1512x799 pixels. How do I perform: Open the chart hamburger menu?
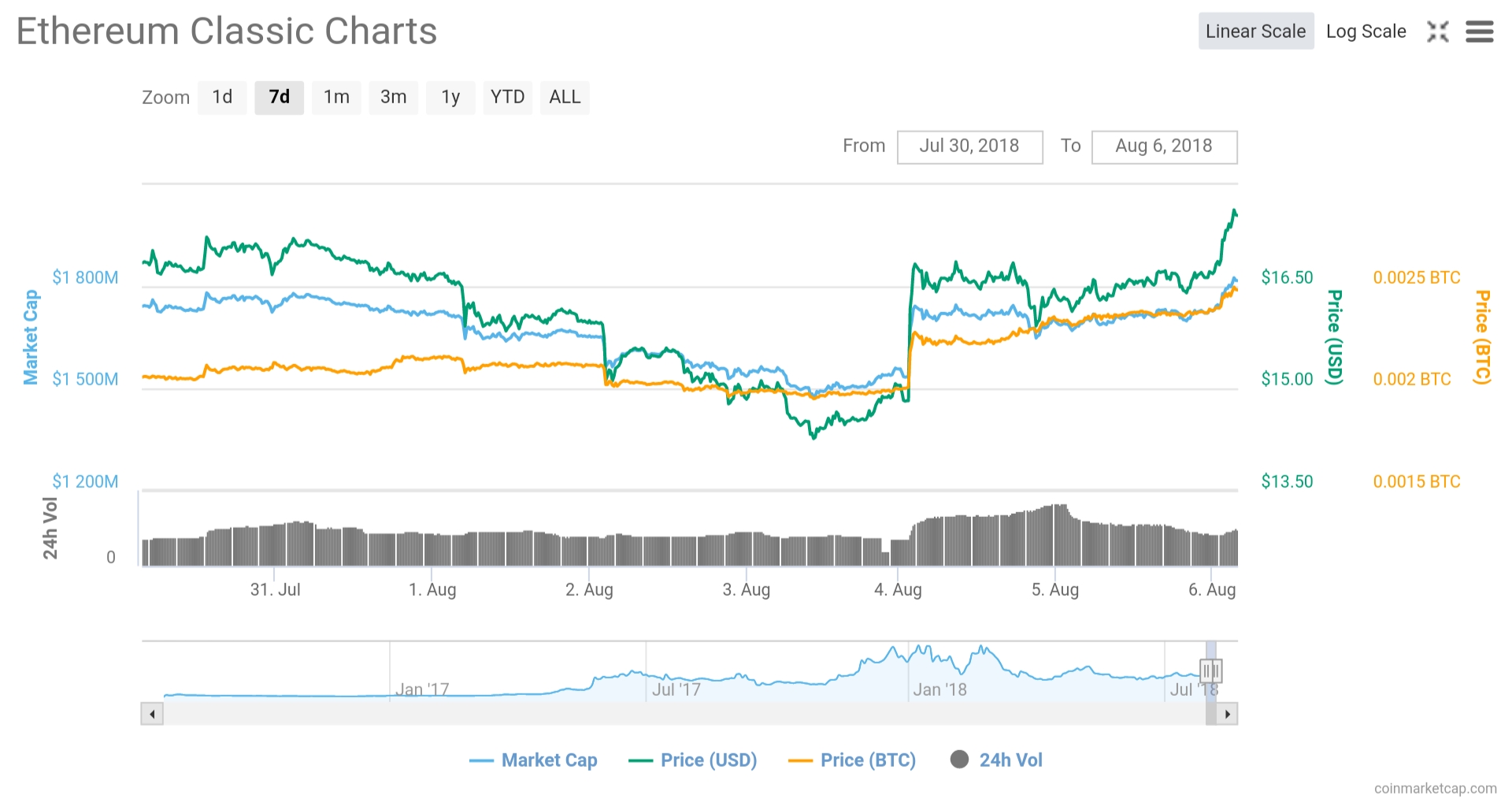pyautogui.click(x=1479, y=32)
